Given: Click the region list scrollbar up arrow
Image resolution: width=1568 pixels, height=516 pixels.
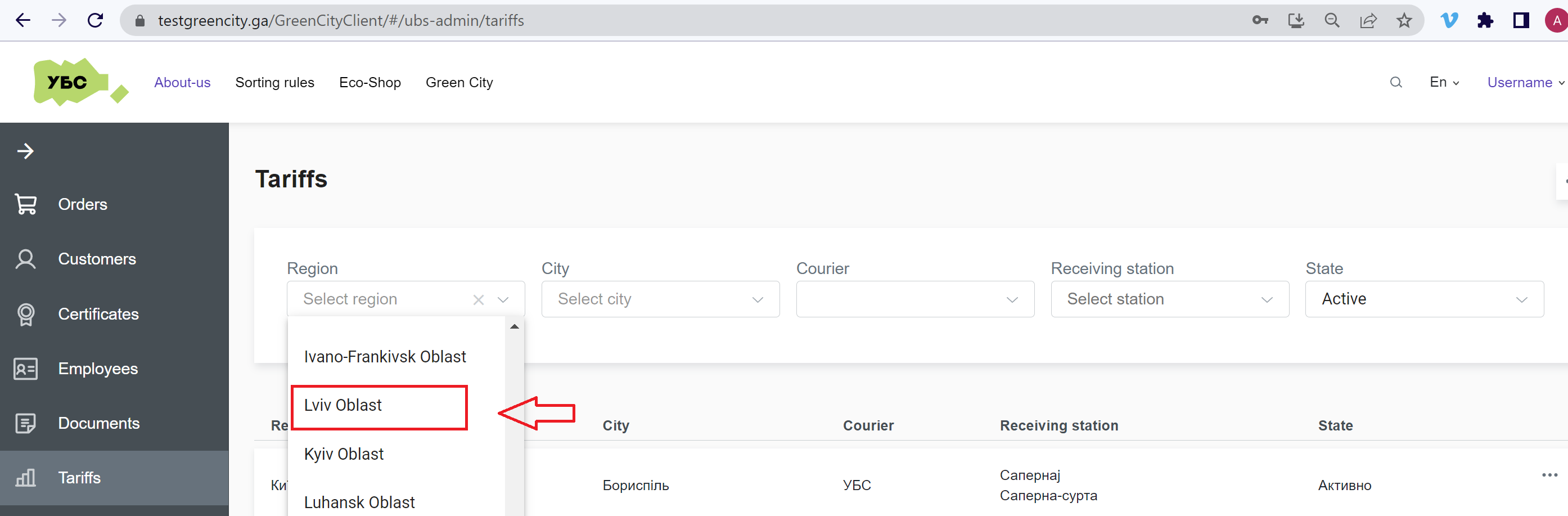Looking at the screenshot, I should tap(515, 326).
